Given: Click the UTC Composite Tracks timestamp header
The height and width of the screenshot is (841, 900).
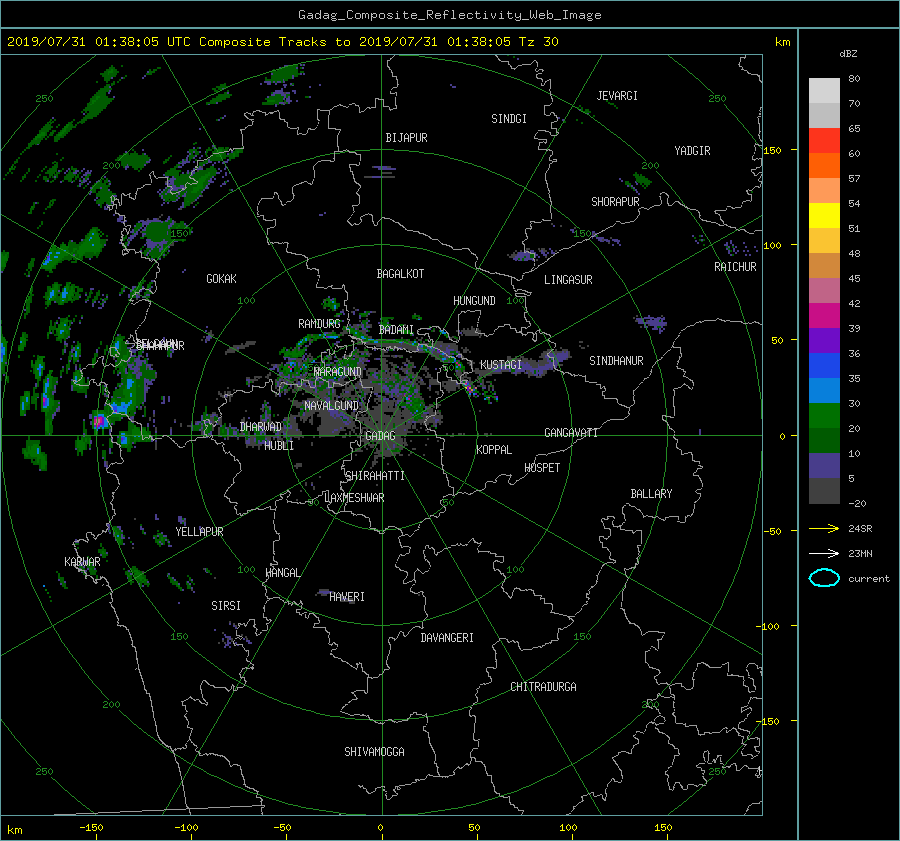Looking at the screenshot, I should click(282, 42).
